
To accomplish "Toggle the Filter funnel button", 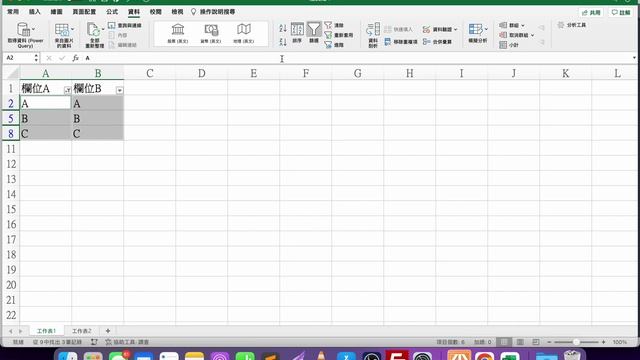I will pos(314,33).
